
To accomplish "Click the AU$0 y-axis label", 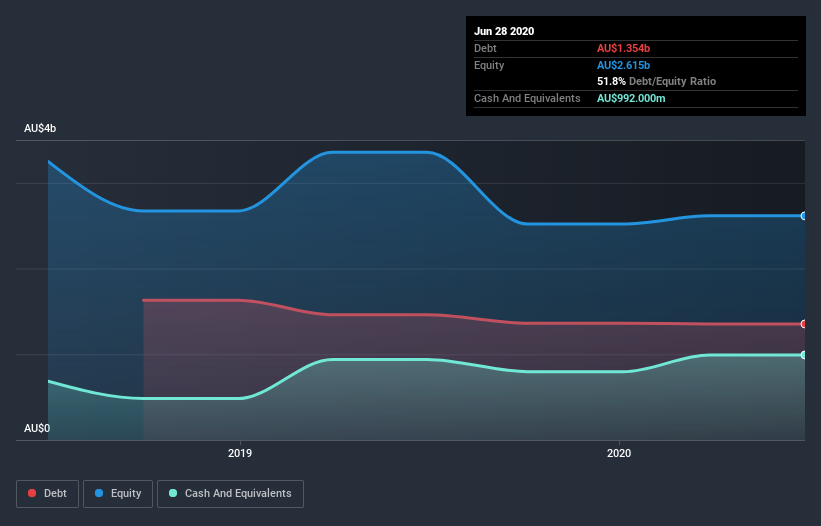I will click(37, 428).
